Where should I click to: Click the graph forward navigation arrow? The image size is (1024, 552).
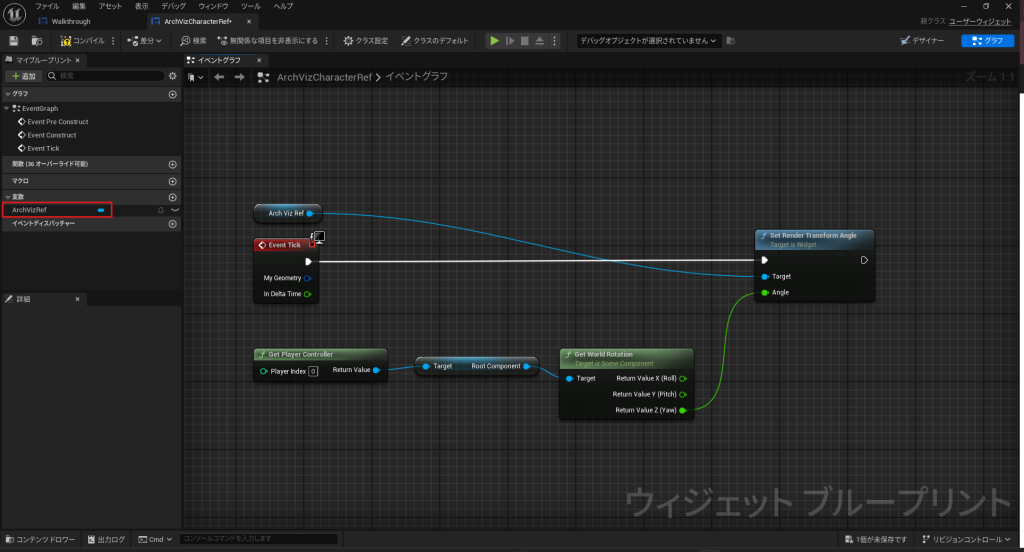click(239, 77)
